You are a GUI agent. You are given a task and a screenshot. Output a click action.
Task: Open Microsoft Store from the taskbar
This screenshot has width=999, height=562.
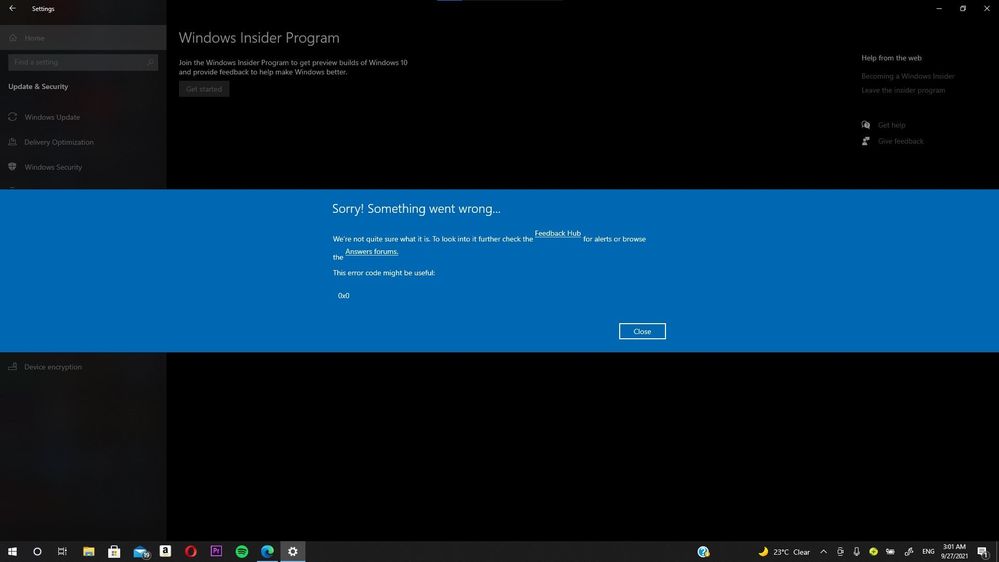(114, 552)
